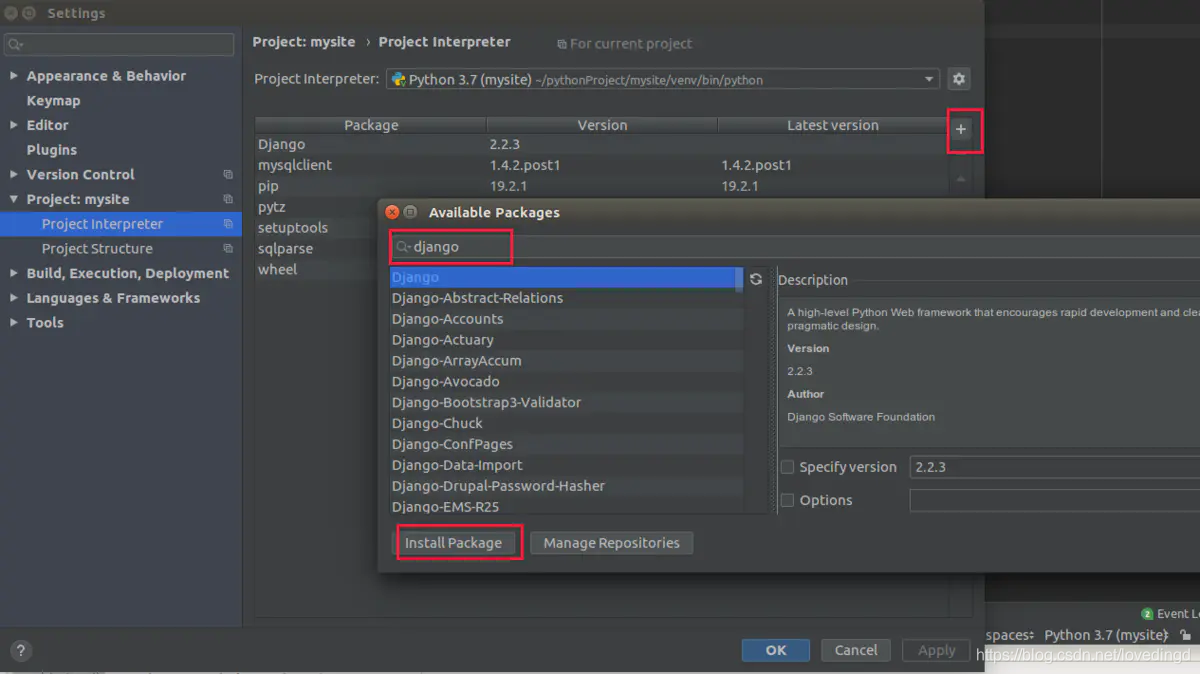The height and width of the screenshot is (674, 1200).
Task: Select mysqlclient row in packages table
Action: [x=600, y=165]
